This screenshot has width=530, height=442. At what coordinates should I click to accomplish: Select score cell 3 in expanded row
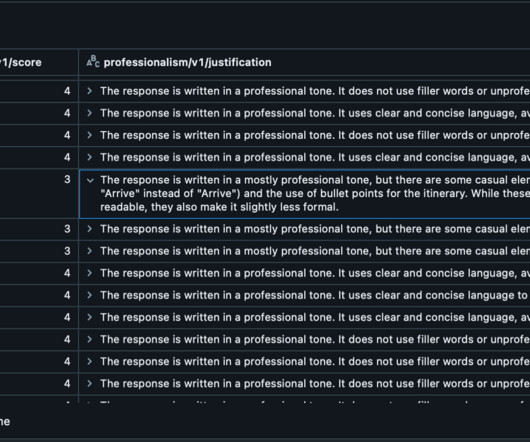point(39,194)
